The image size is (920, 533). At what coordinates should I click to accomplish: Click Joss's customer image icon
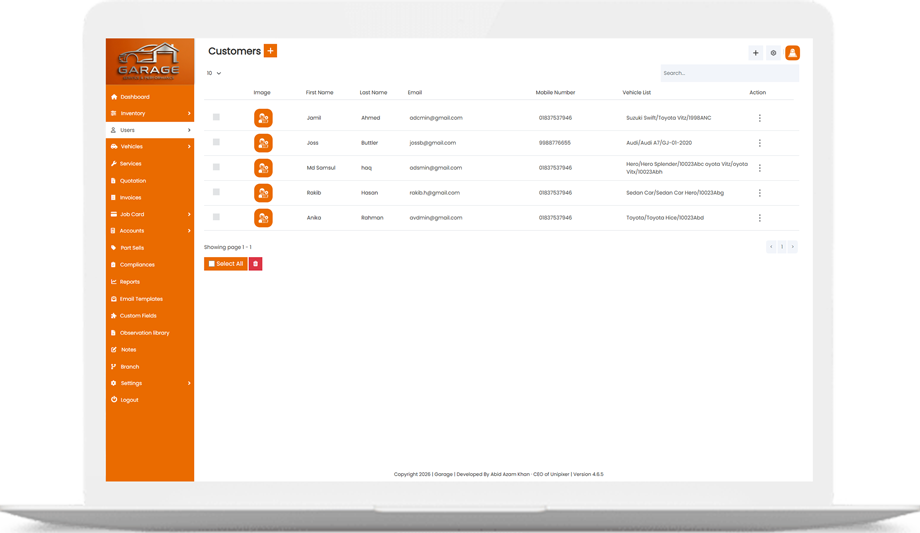[263, 143]
